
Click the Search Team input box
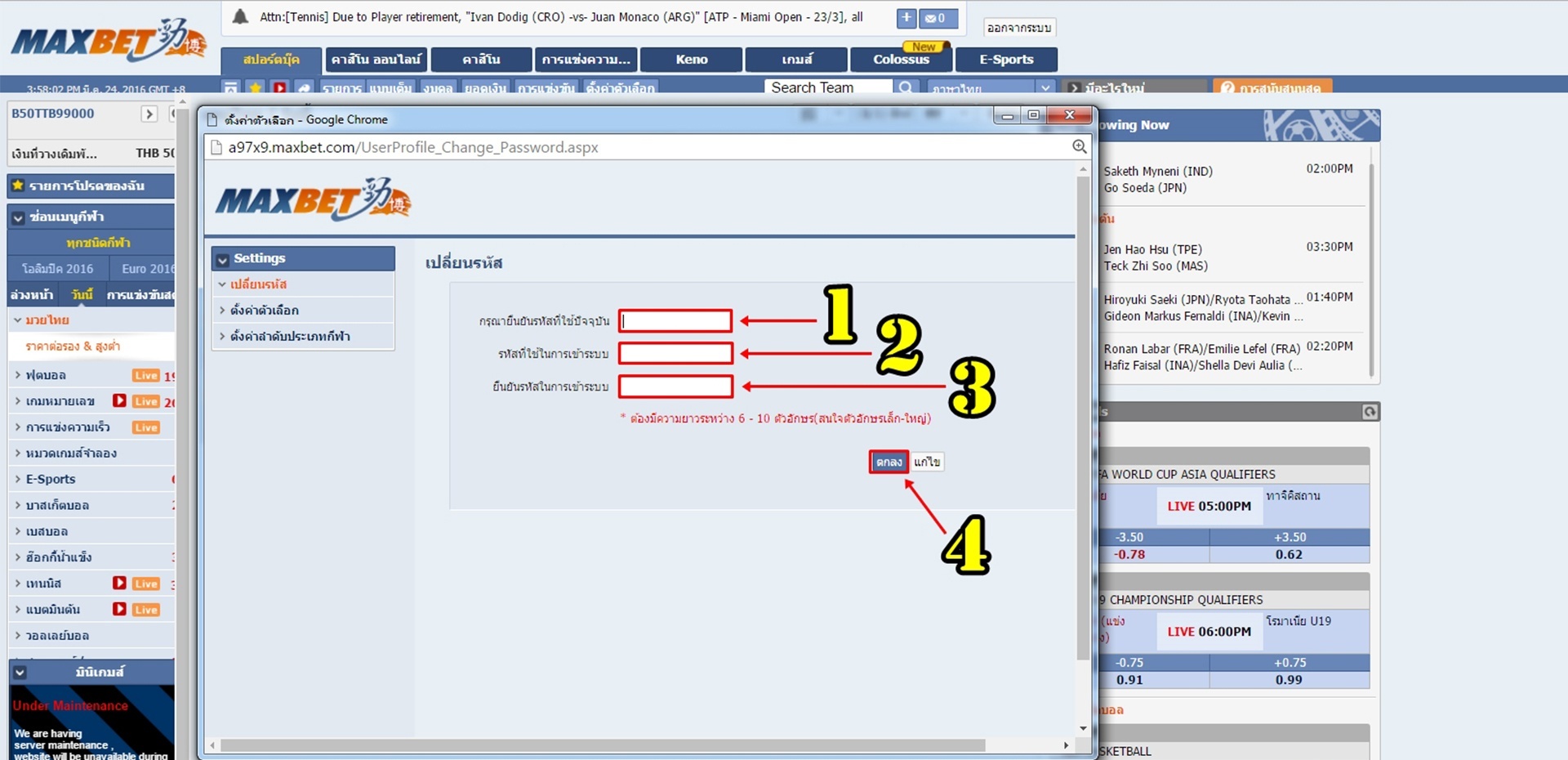point(828,87)
